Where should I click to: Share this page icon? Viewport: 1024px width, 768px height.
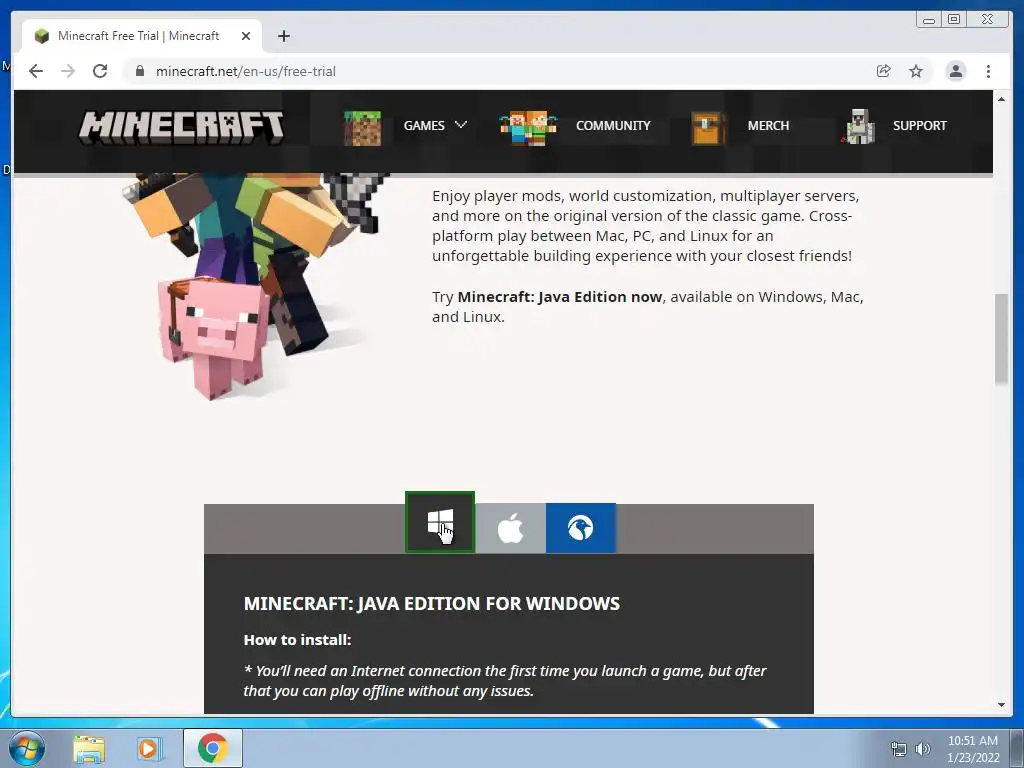[x=884, y=71]
